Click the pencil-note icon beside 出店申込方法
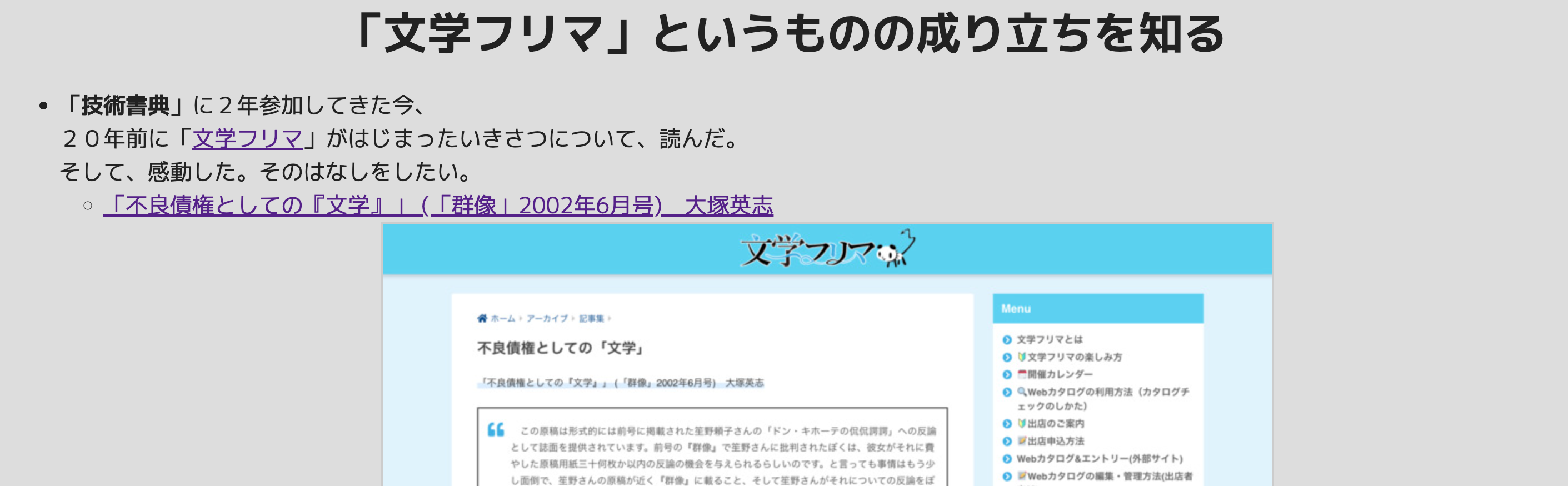The width and height of the screenshot is (1568, 486). click(x=1022, y=440)
